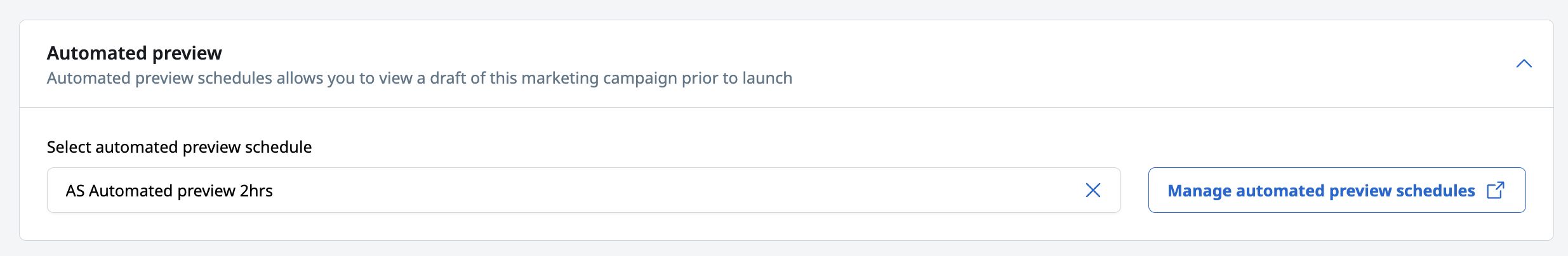Click the up-arrow chevron in the card header
Screen dimensions: 1568x256
(x=1524, y=63)
